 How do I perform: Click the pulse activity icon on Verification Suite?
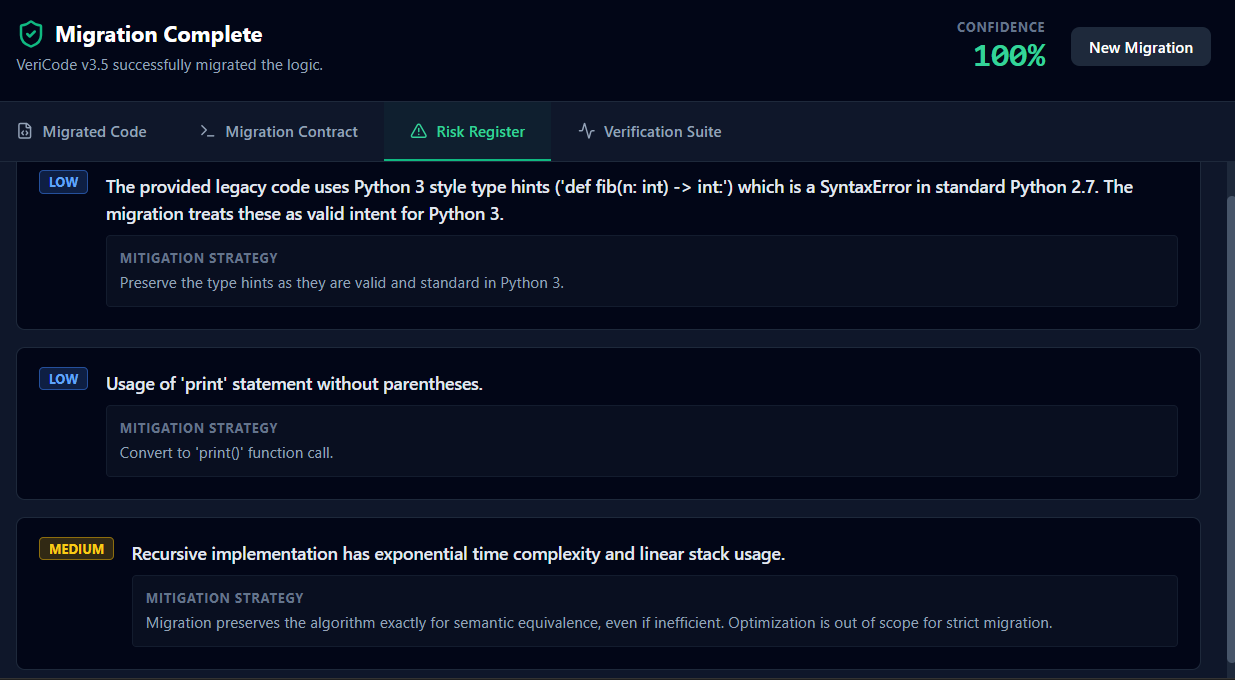tap(587, 132)
